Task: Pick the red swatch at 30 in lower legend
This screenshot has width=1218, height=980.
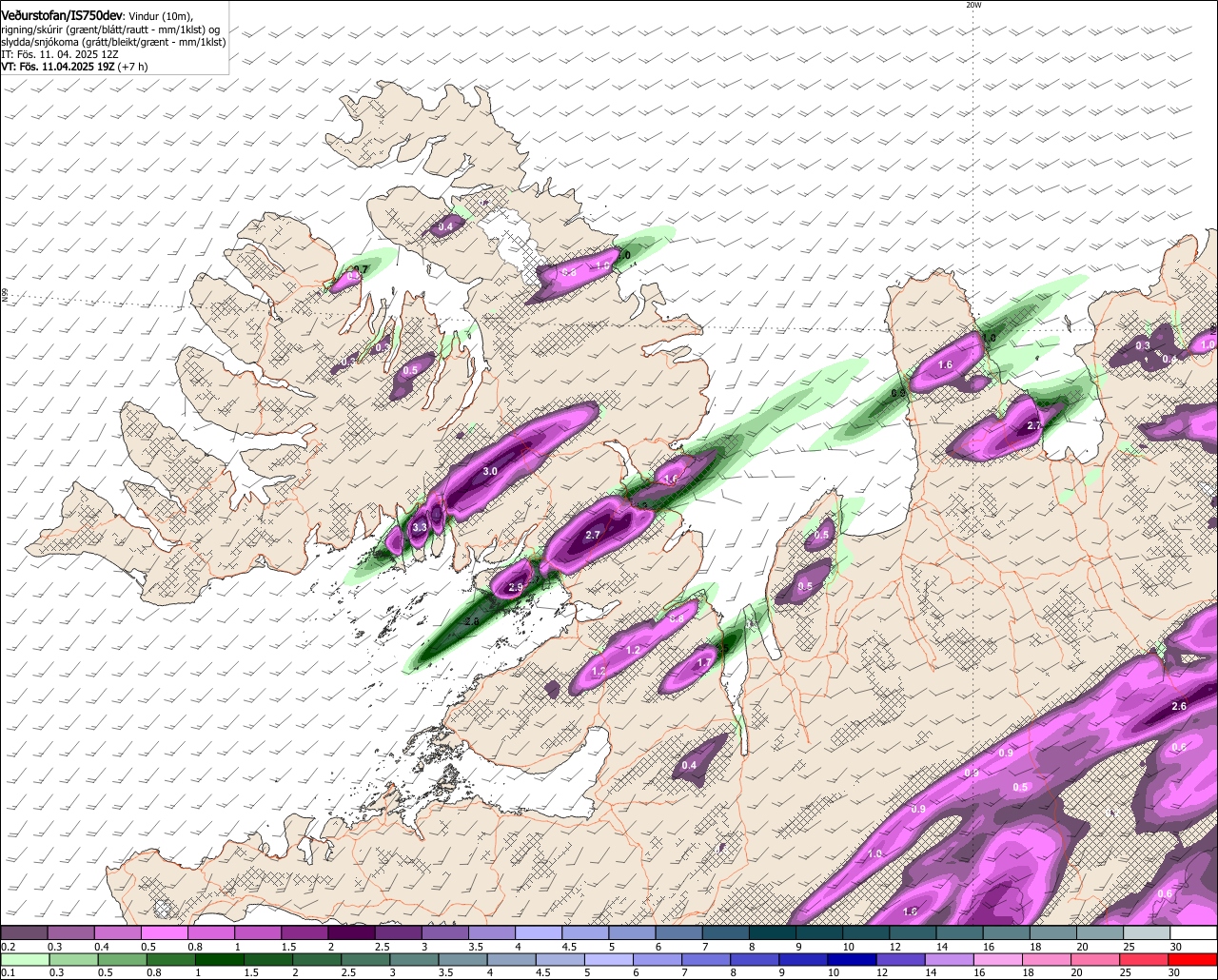Action: pyautogui.click(x=1194, y=960)
